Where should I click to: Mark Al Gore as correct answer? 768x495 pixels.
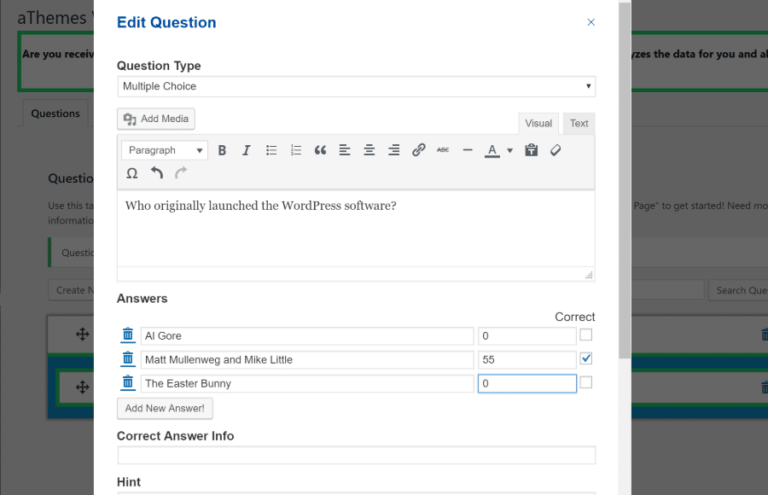586,335
